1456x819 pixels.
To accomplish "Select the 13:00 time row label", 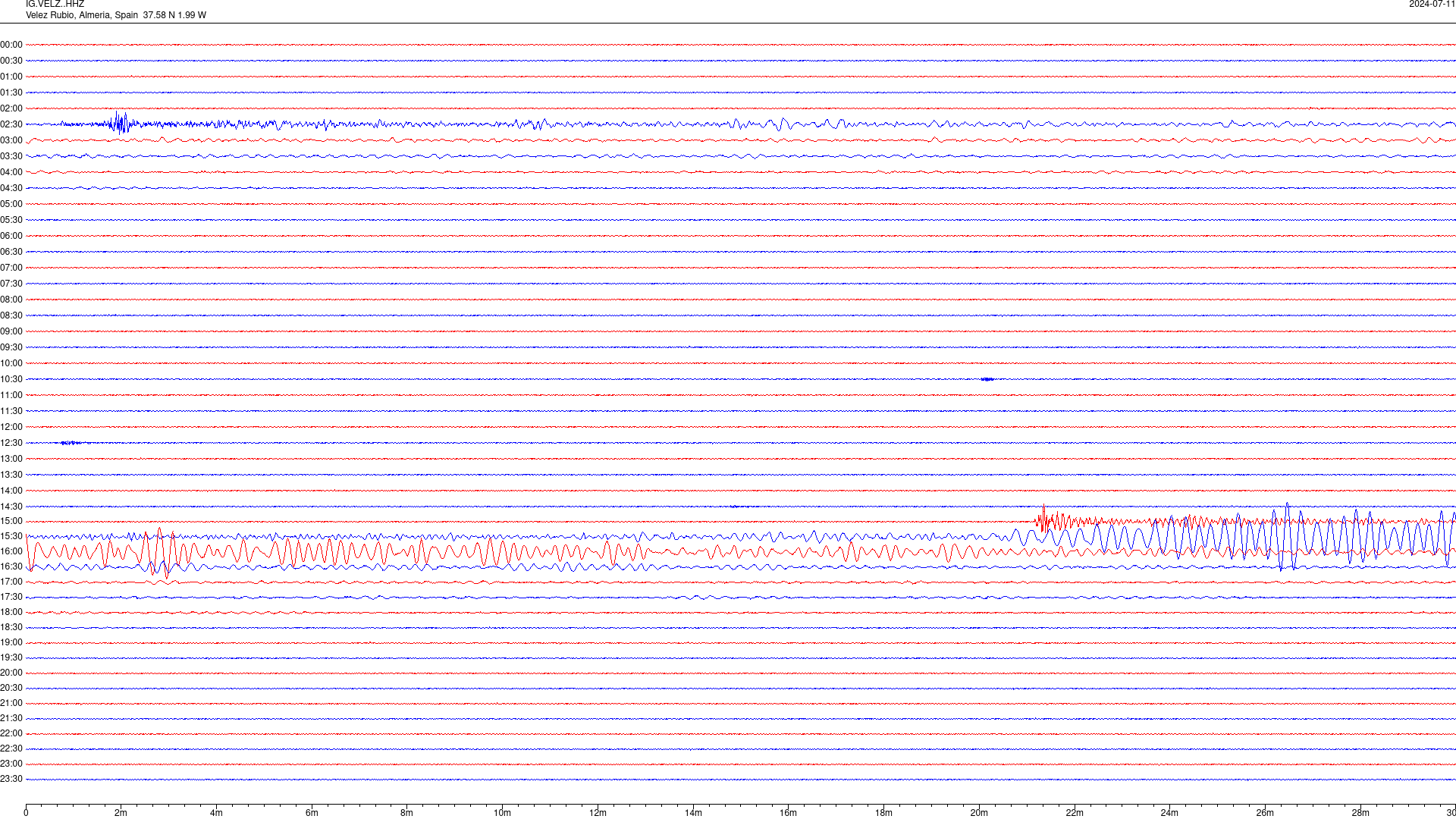I will [x=11, y=459].
